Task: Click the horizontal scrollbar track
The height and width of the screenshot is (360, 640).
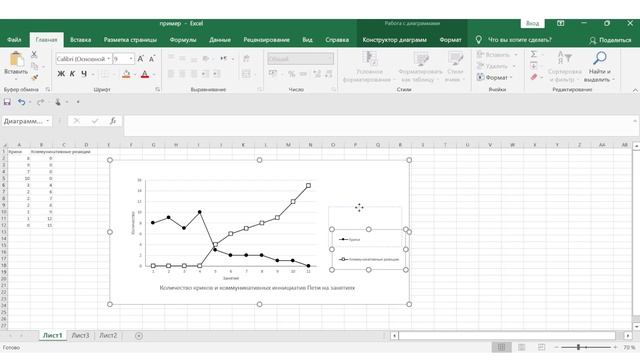Action: tap(507, 336)
